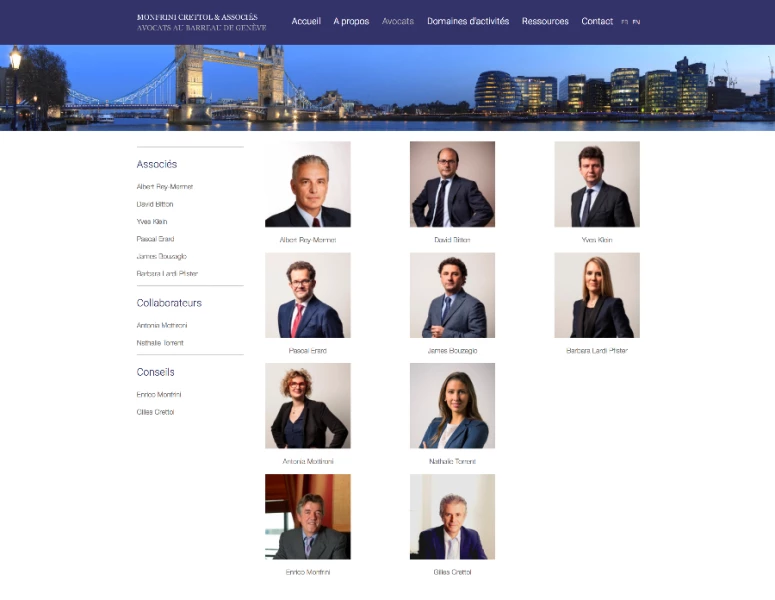This screenshot has height=600, width=775.
Task: Select Barbara Lardi Pfister's portrait
Action: (597, 295)
